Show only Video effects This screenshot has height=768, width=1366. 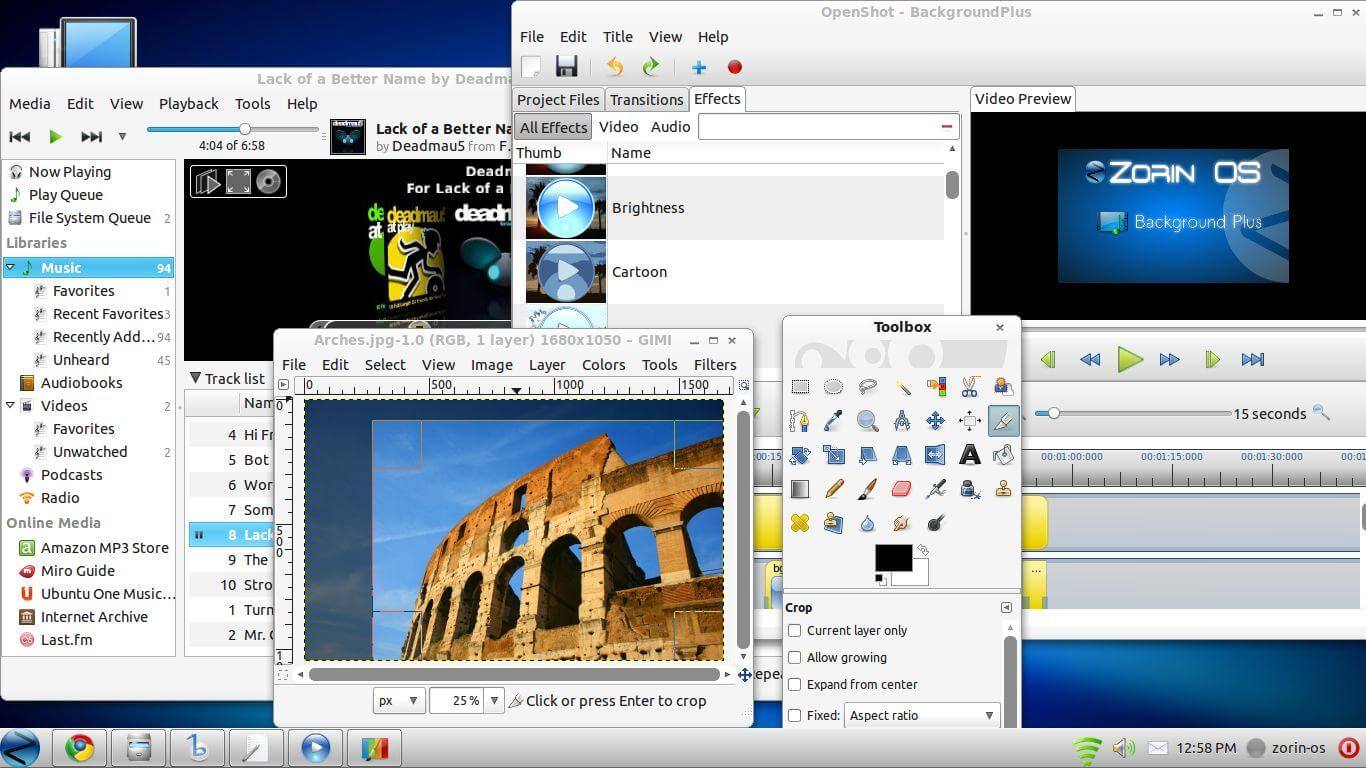pyautogui.click(x=618, y=127)
